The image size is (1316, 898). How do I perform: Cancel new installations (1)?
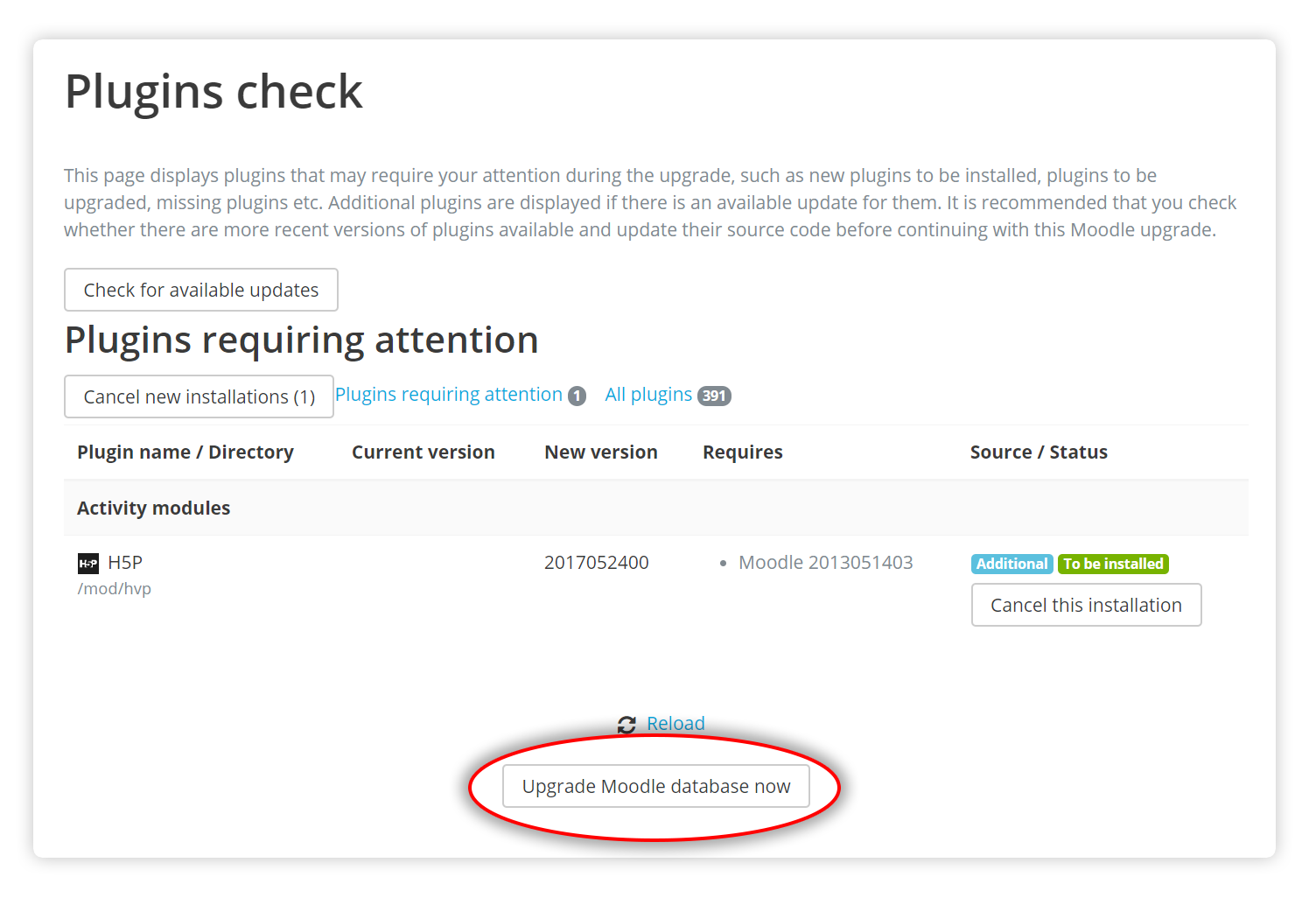click(199, 396)
